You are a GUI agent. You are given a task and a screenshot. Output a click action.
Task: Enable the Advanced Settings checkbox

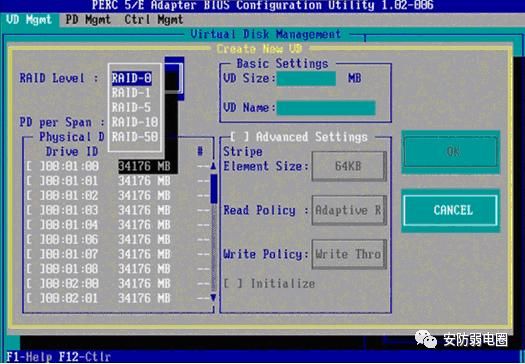pyautogui.click(x=239, y=137)
